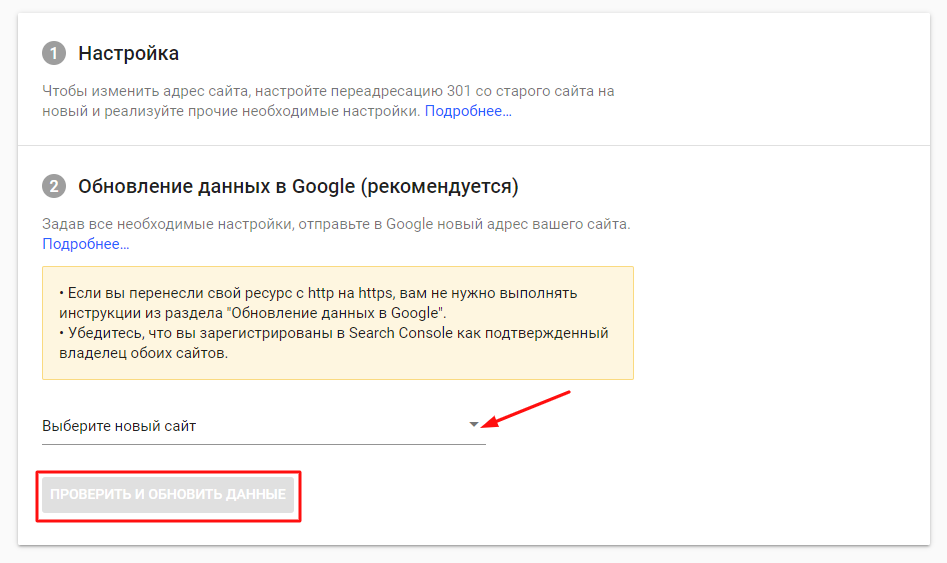Open the Подробнее link in the Настройка section
Image resolution: width=947 pixels, height=563 pixels.
click(x=468, y=111)
